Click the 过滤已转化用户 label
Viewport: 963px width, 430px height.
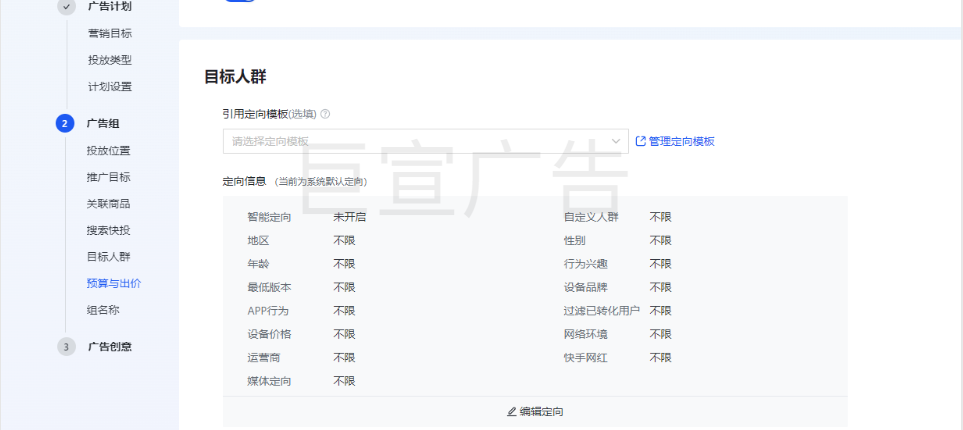click(602, 311)
